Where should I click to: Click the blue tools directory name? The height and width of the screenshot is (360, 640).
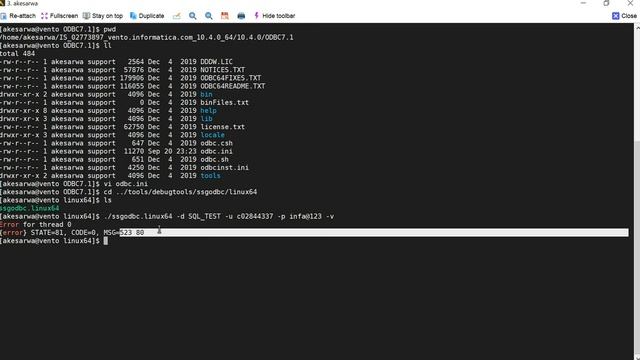click(x=210, y=176)
